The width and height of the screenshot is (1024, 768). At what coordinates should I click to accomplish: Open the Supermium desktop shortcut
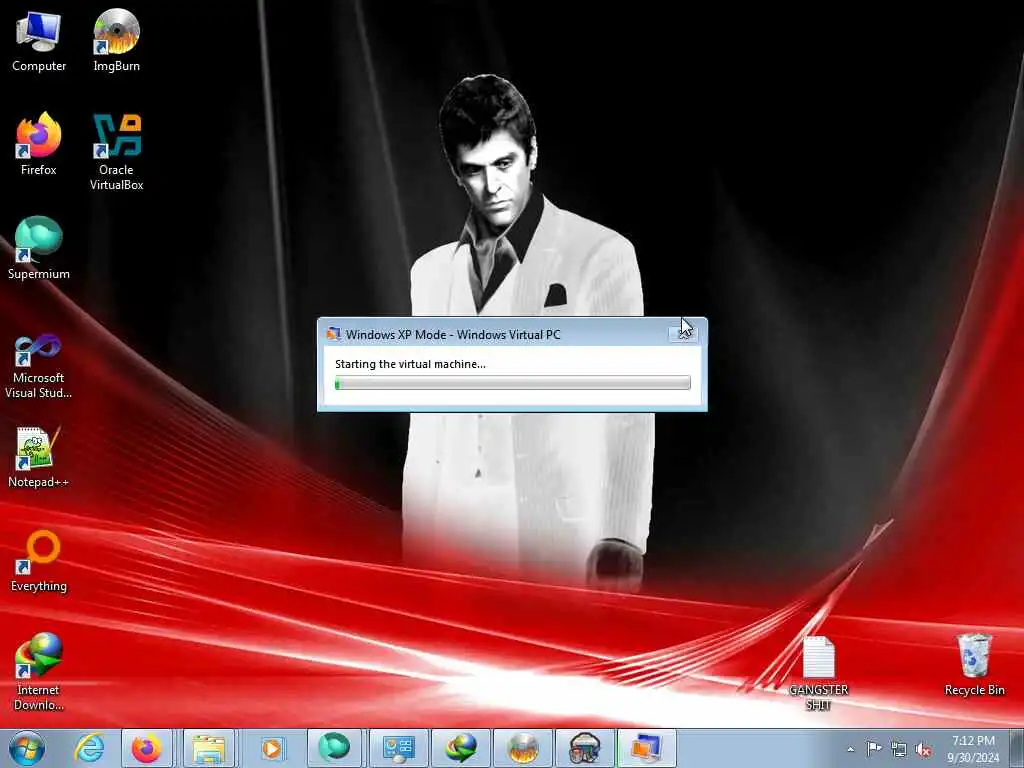pyautogui.click(x=39, y=248)
